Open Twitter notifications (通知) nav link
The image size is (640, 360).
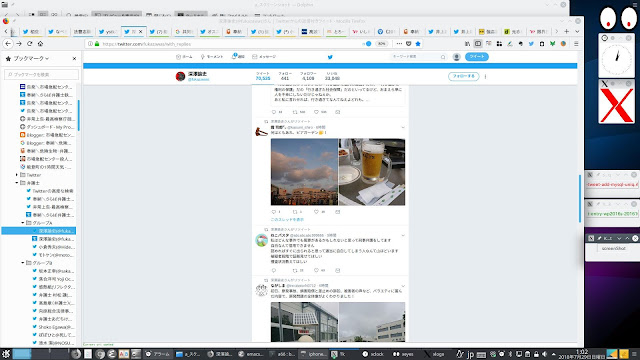(238, 57)
